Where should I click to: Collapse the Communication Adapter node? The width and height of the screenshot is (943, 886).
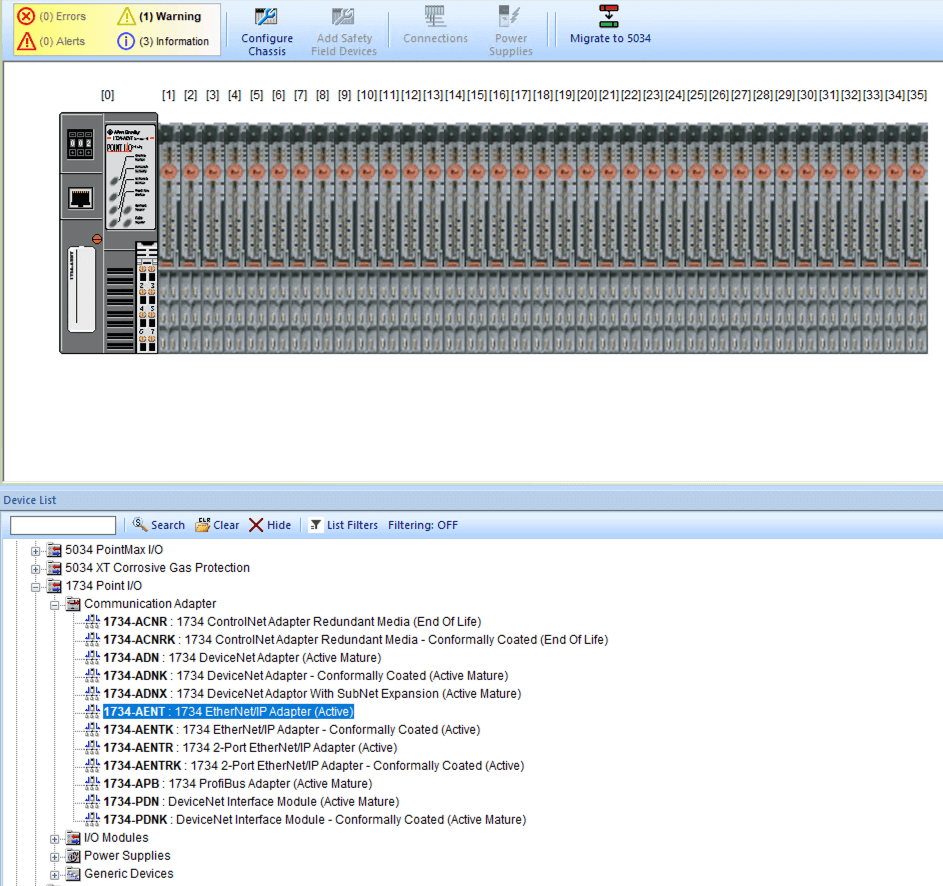tap(55, 605)
